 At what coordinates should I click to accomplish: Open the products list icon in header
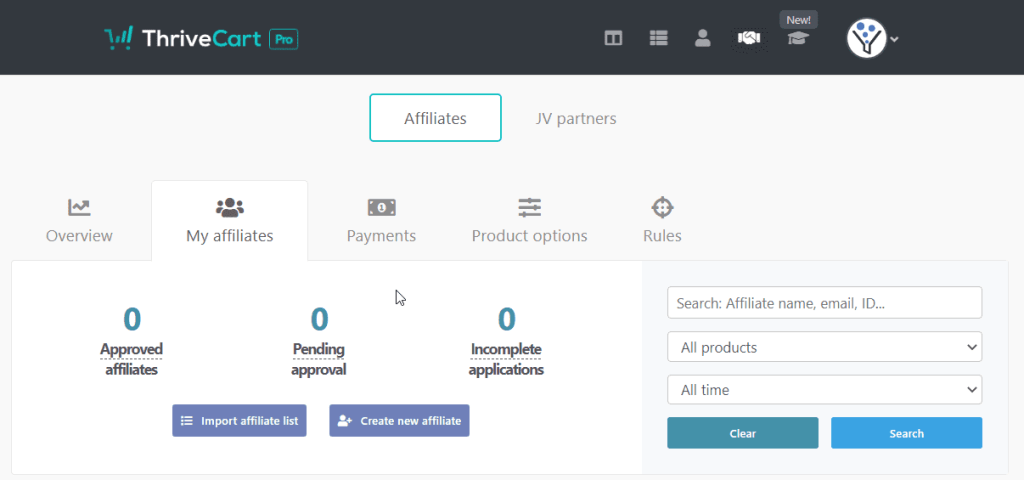(x=658, y=39)
